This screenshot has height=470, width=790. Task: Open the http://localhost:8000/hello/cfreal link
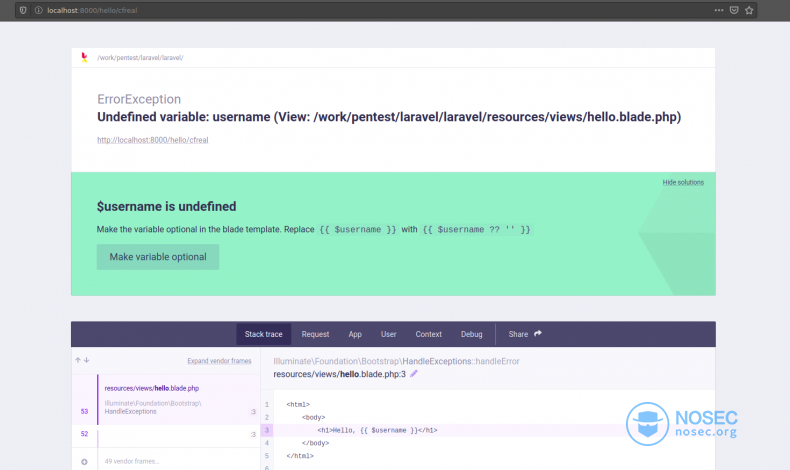[x=153, y=140]
